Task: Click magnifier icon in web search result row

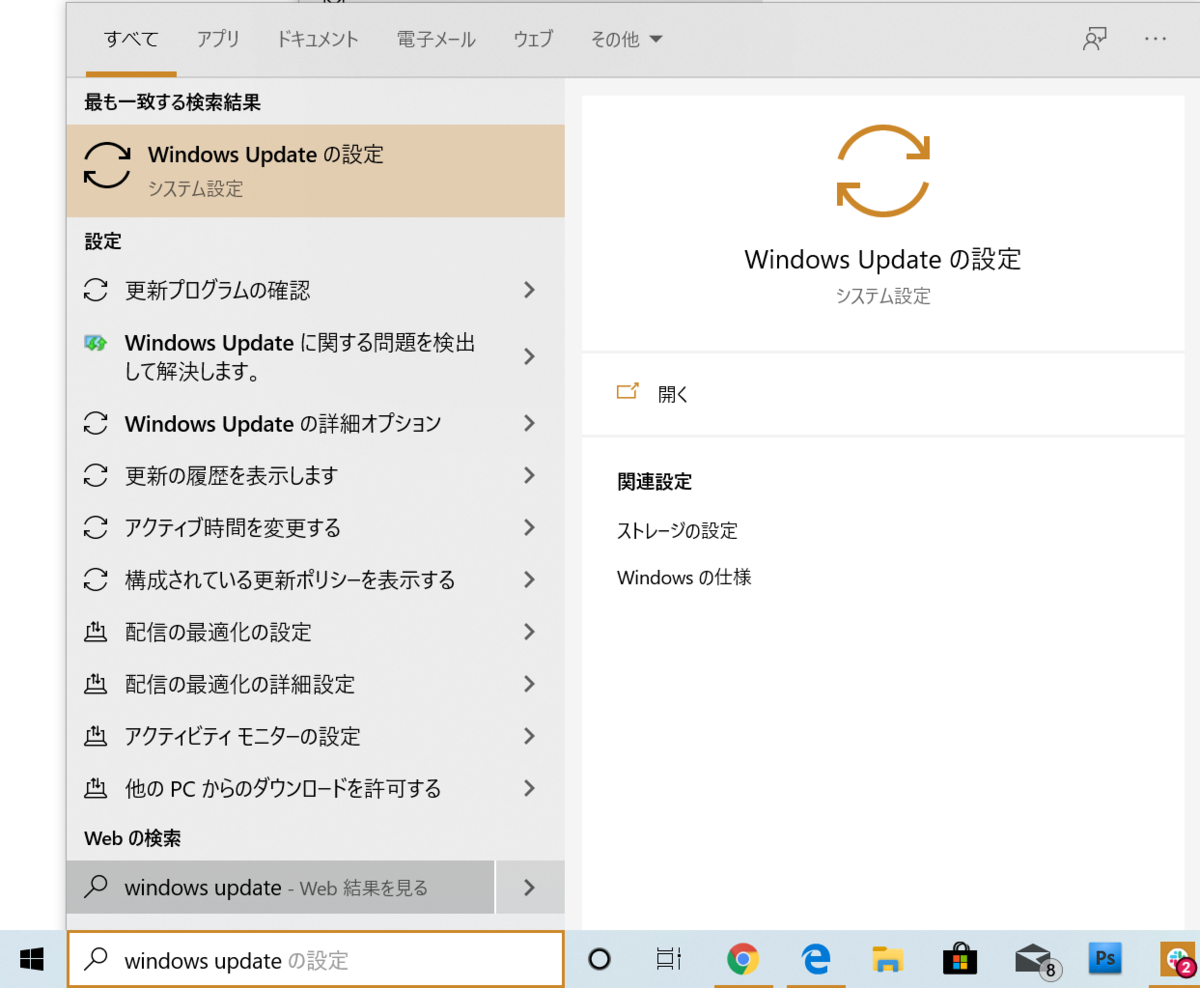Action: point(95,887)
